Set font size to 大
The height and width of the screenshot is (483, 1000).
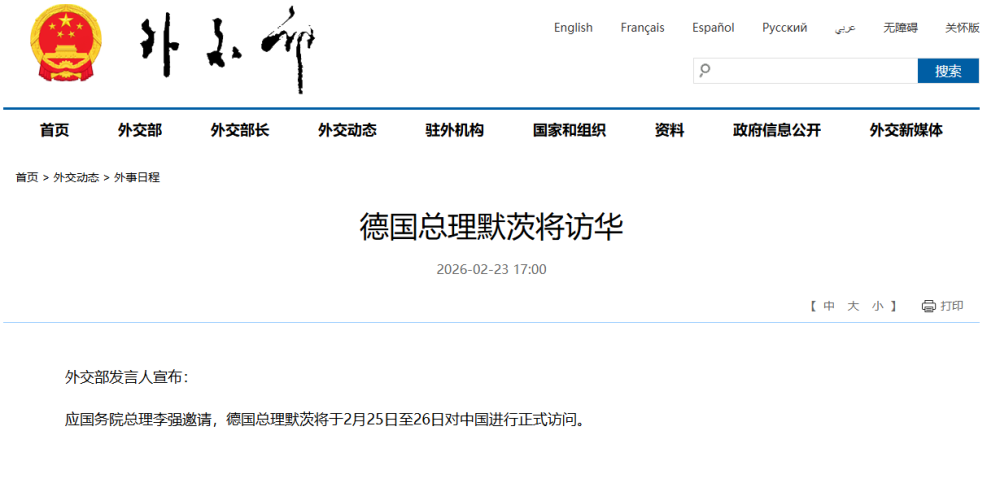tap(853, 306)
